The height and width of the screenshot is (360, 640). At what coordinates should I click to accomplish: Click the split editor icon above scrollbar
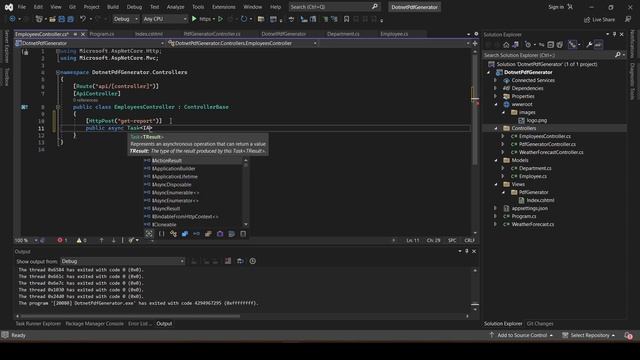tap(475, 43)
